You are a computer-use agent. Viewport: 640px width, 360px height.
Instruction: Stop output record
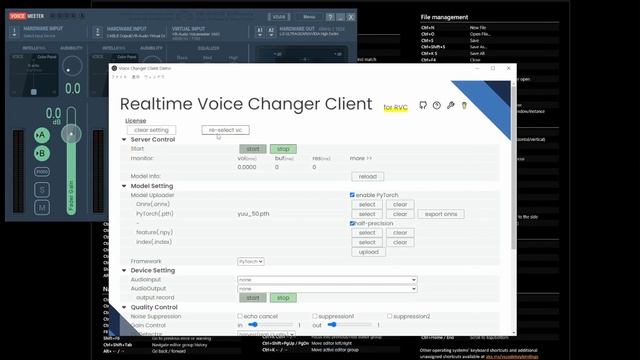pyautogui.click(x=283, y=298)
